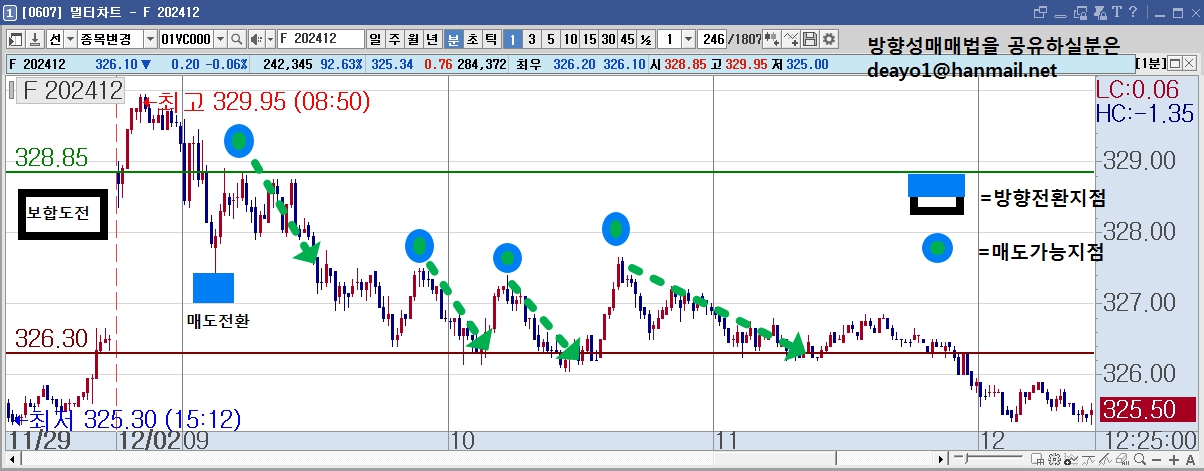Screen dimensions: 1204x471
Task: Open the 종목변경 dropdown
Action: click(150, 39)
